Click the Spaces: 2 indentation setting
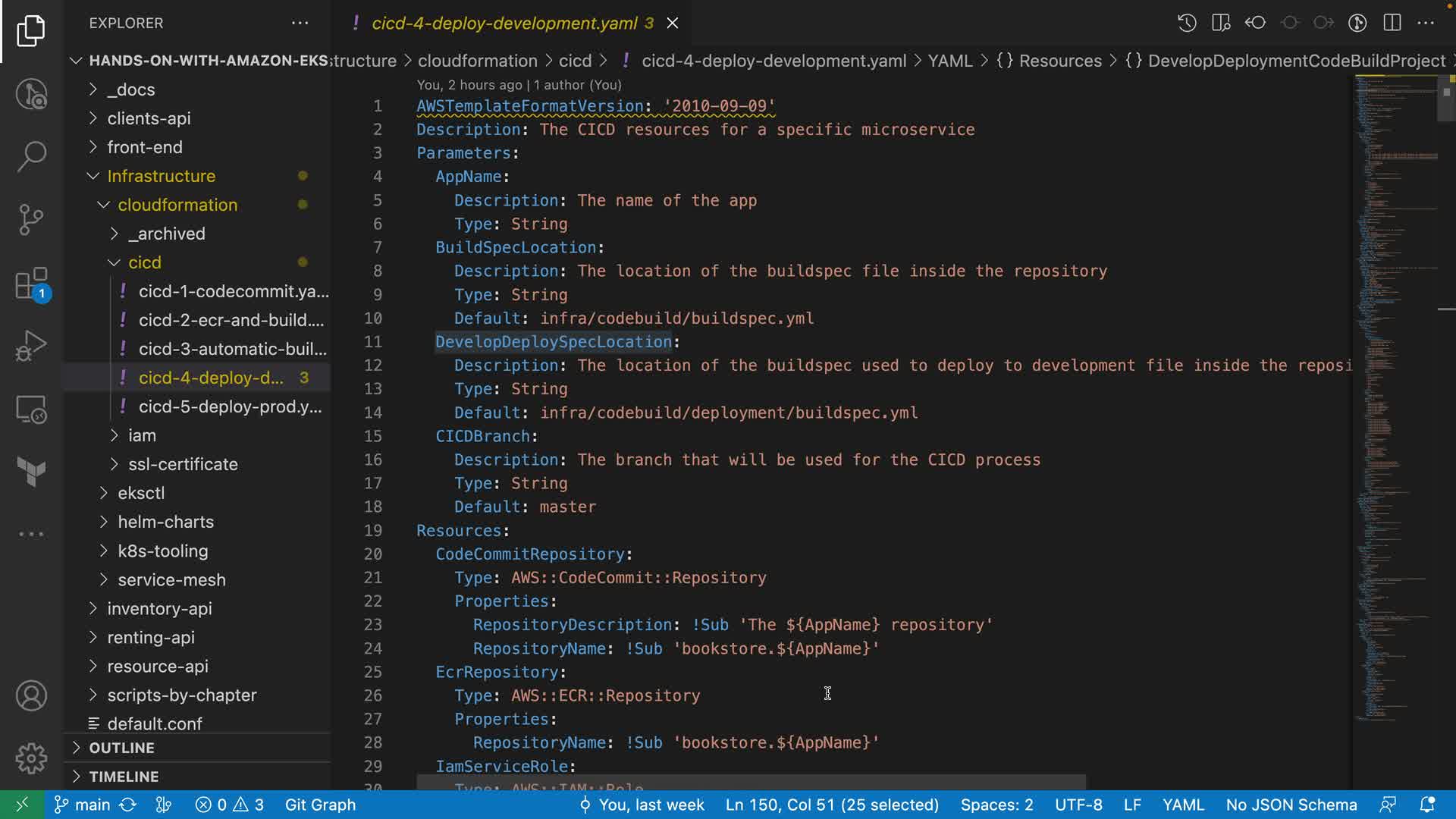Image resolution: width=1456 pixels, height=819 pixels. pos(996,805)
